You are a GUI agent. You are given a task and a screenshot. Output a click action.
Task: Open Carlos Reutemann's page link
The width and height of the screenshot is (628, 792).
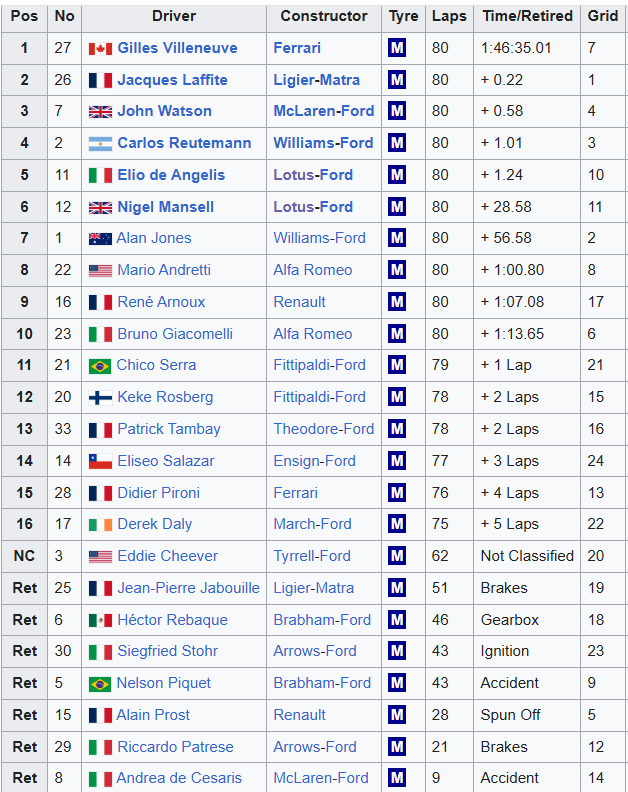pyautogui.click(x=184, y=143)
